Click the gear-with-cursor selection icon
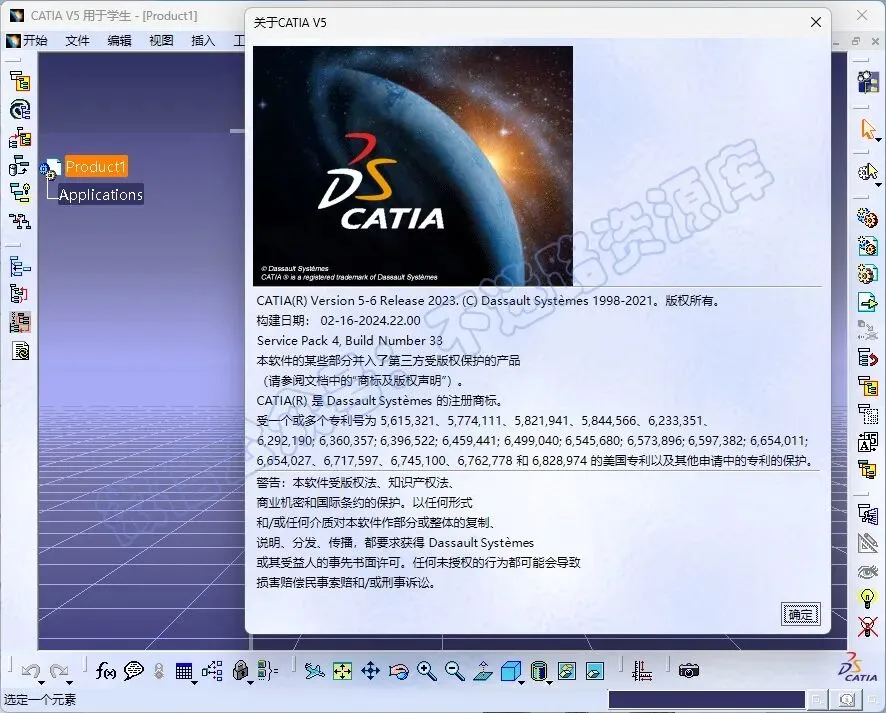Screen dimensions: 886x713 click(x=867, y=171)
